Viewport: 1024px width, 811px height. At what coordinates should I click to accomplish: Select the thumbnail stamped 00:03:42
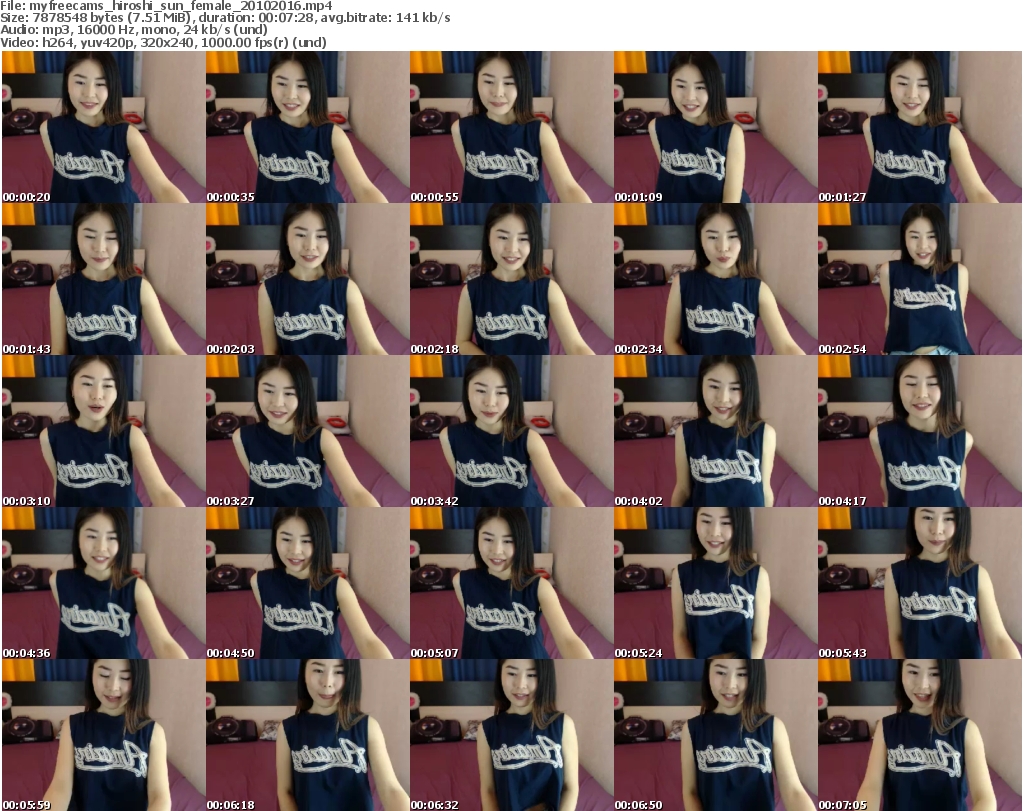coord(511,432)
